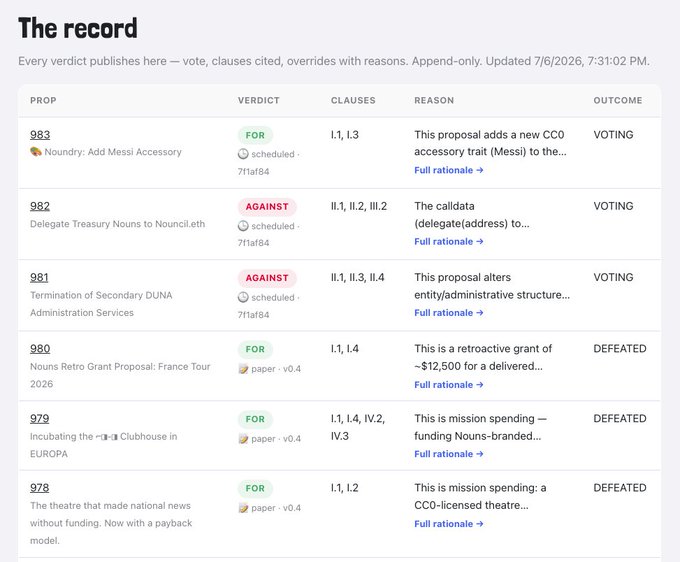Viewport: 680px width, 562px height.
Task: Click the REASON column header
Action: pyautogui.click(x=434, y=101)
